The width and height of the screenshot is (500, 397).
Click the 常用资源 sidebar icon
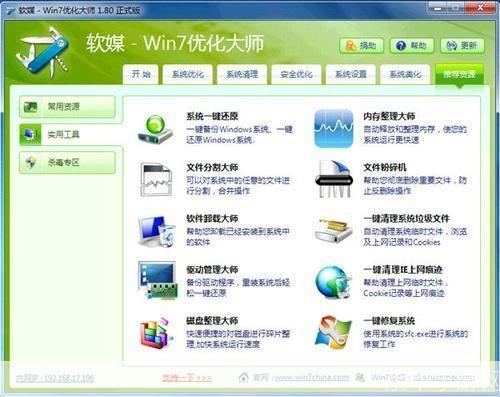pyautogui.click(x=30, y=107)
